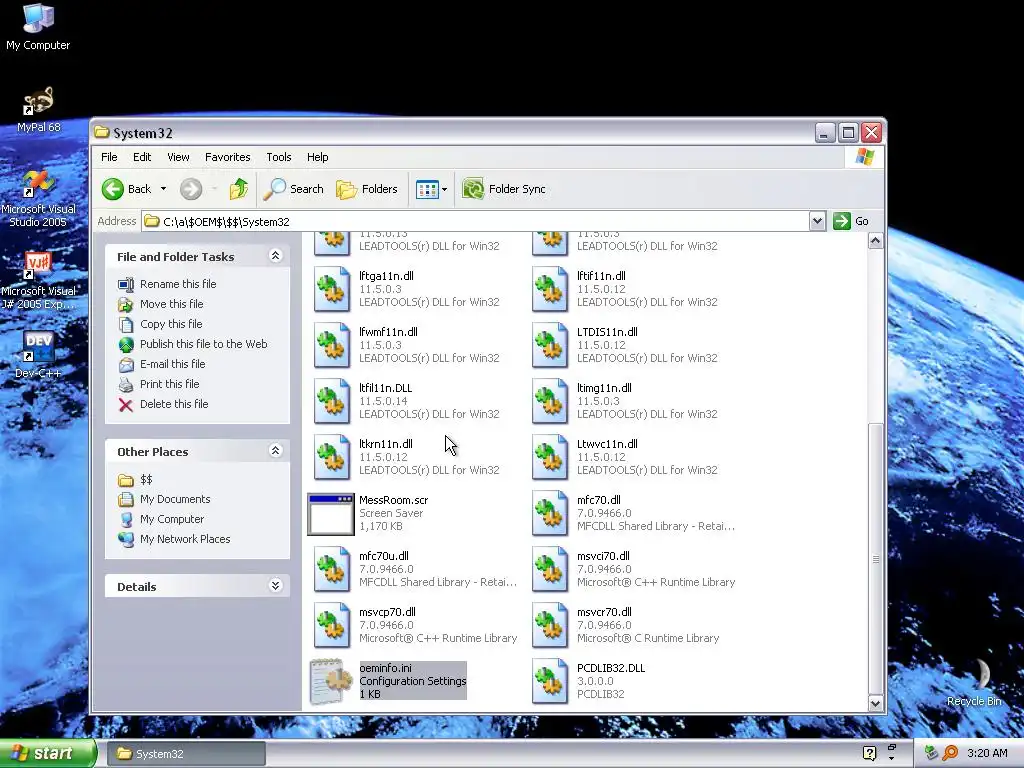Open My Computer desktop icon
The image size is (1024, 768).
point(38,26)
